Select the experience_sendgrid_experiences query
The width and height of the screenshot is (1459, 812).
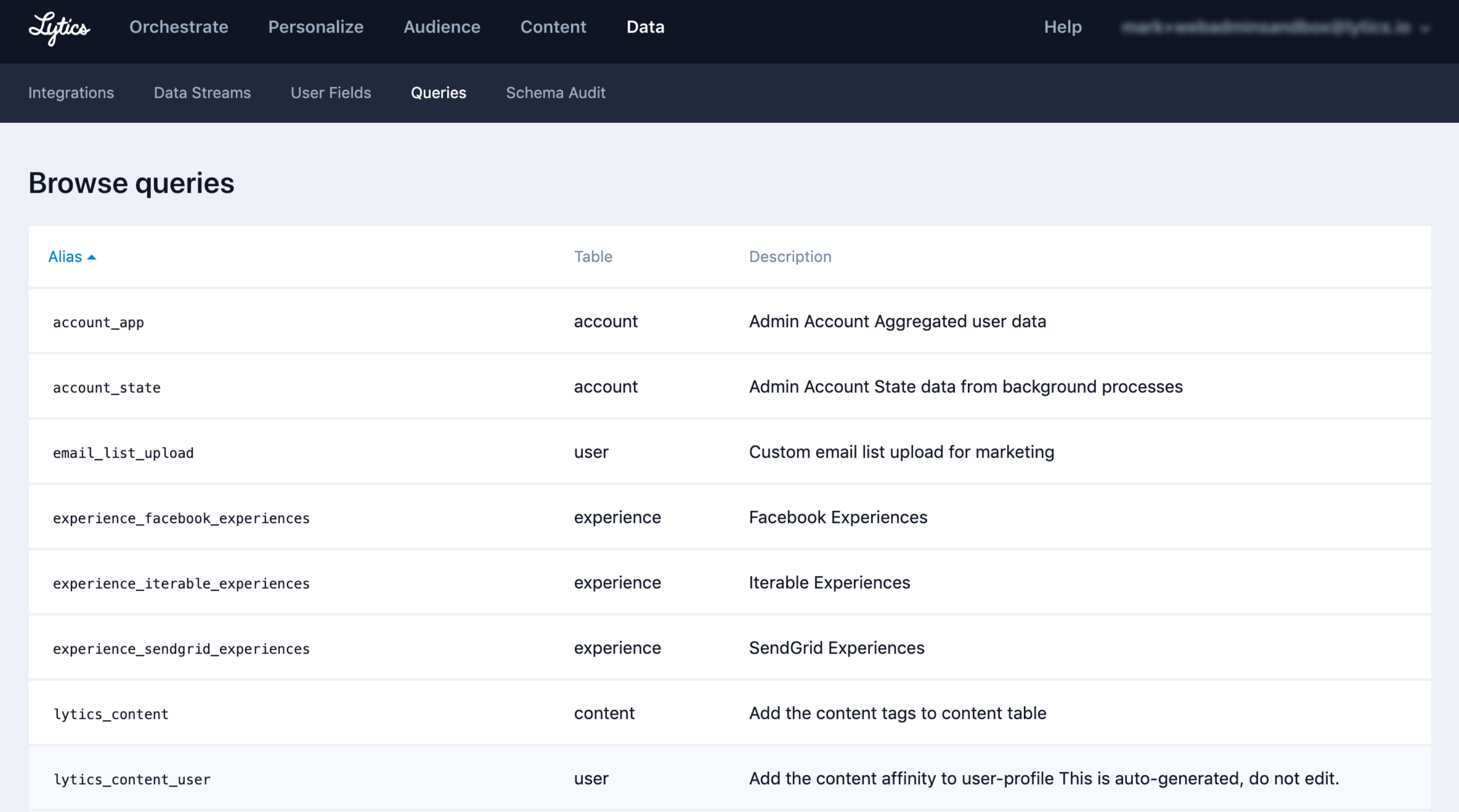coord(181,649)
